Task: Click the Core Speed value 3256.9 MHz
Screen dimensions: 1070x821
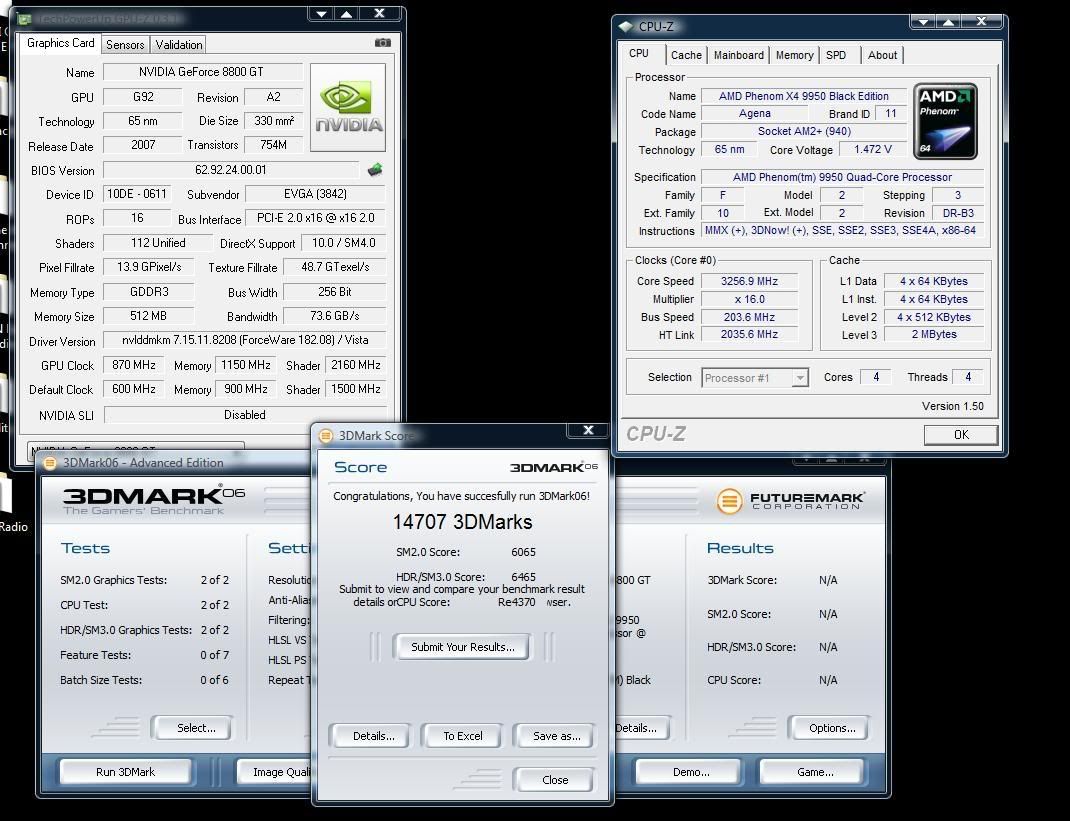Action: pos(749,281)
